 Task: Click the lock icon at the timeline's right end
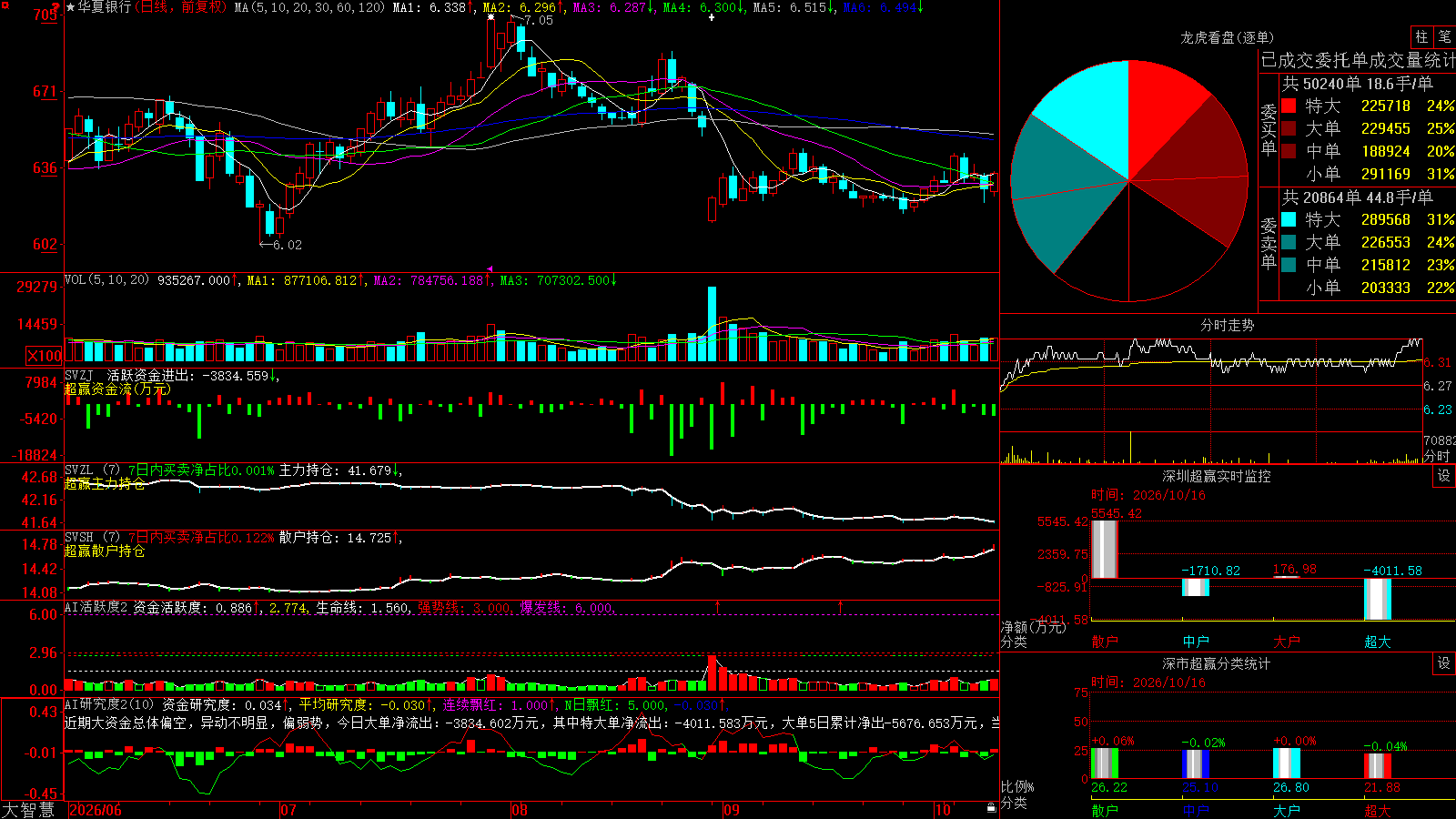tap(992, 807)
